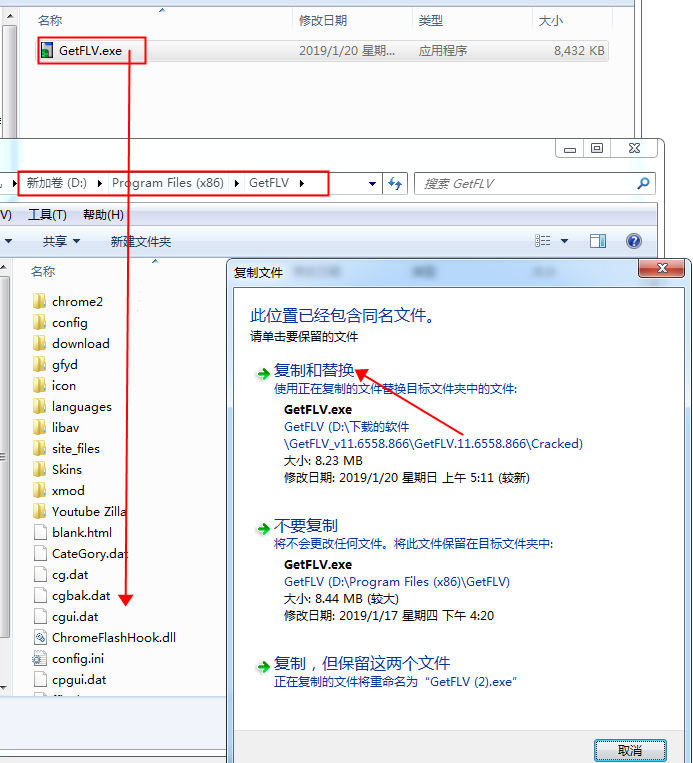
Task: Select the config folder
Action: click(x=60, y=323)
